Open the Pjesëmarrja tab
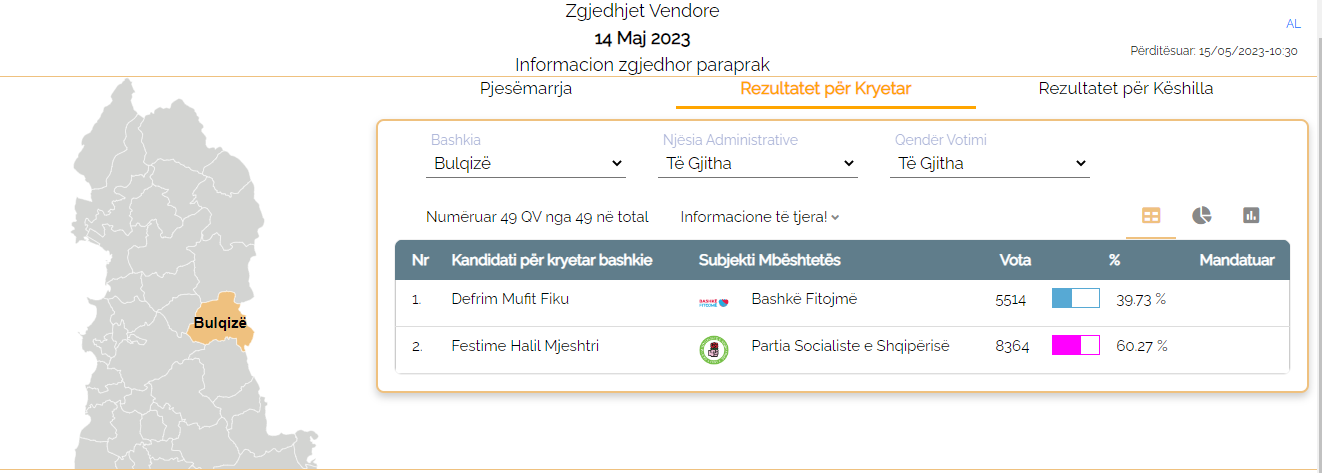1322x473 pixels. coord(526,89)
